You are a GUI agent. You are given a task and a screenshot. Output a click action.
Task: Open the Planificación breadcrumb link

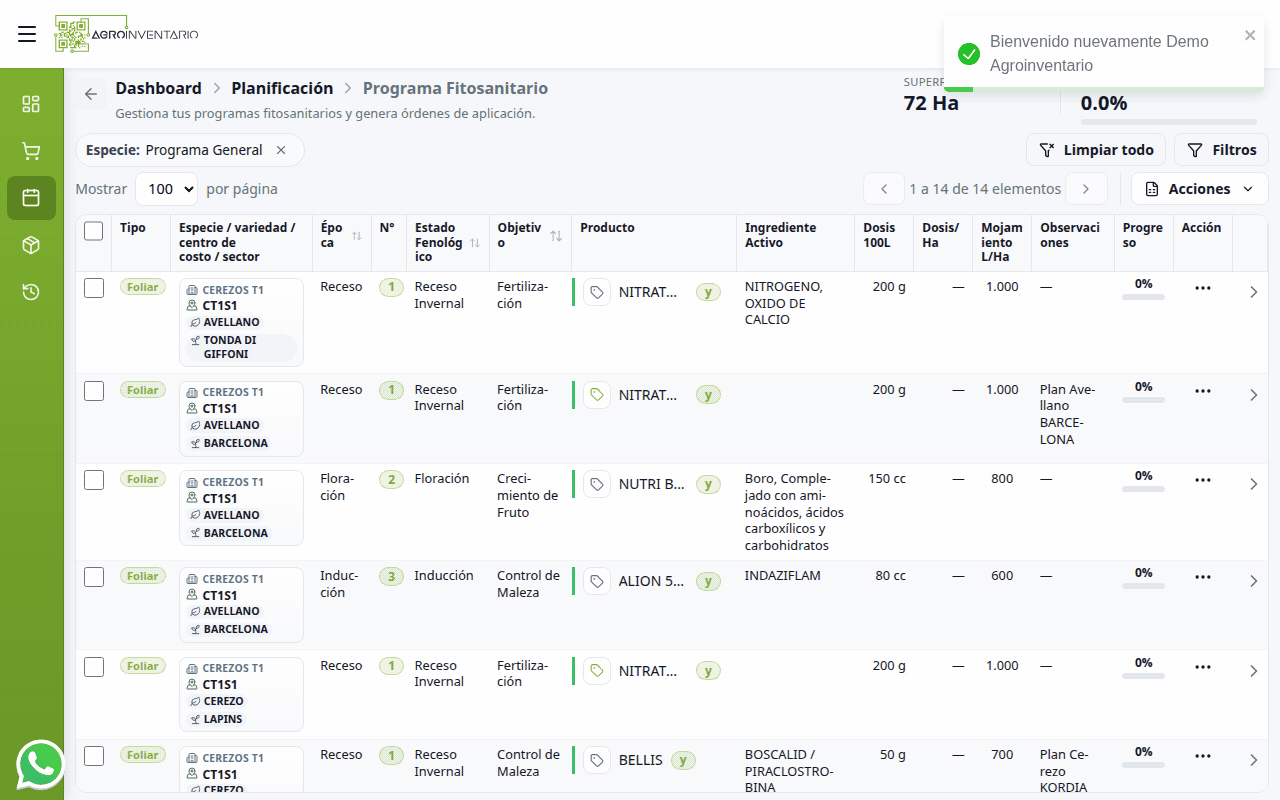click(x=282, y=88)
